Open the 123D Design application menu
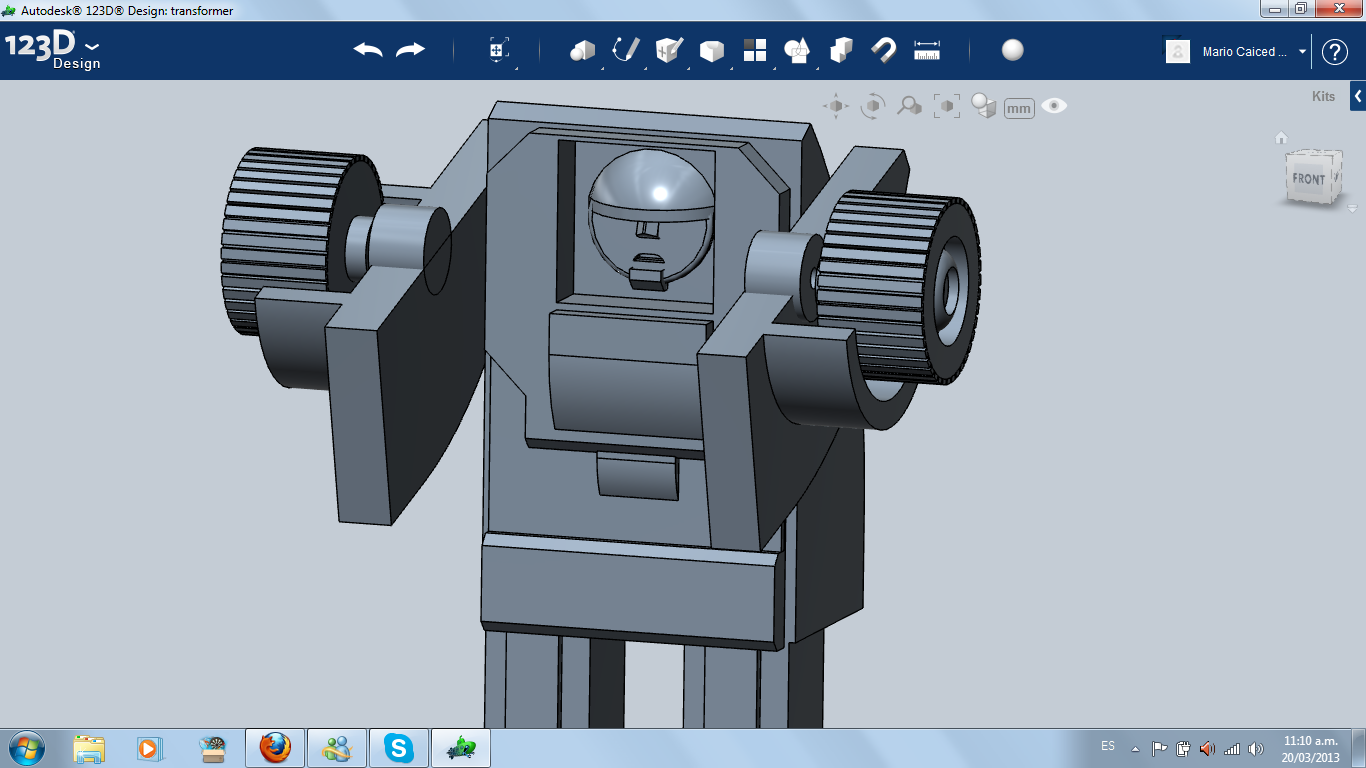This screenshot has height=768, width=1366. point(53,51)
